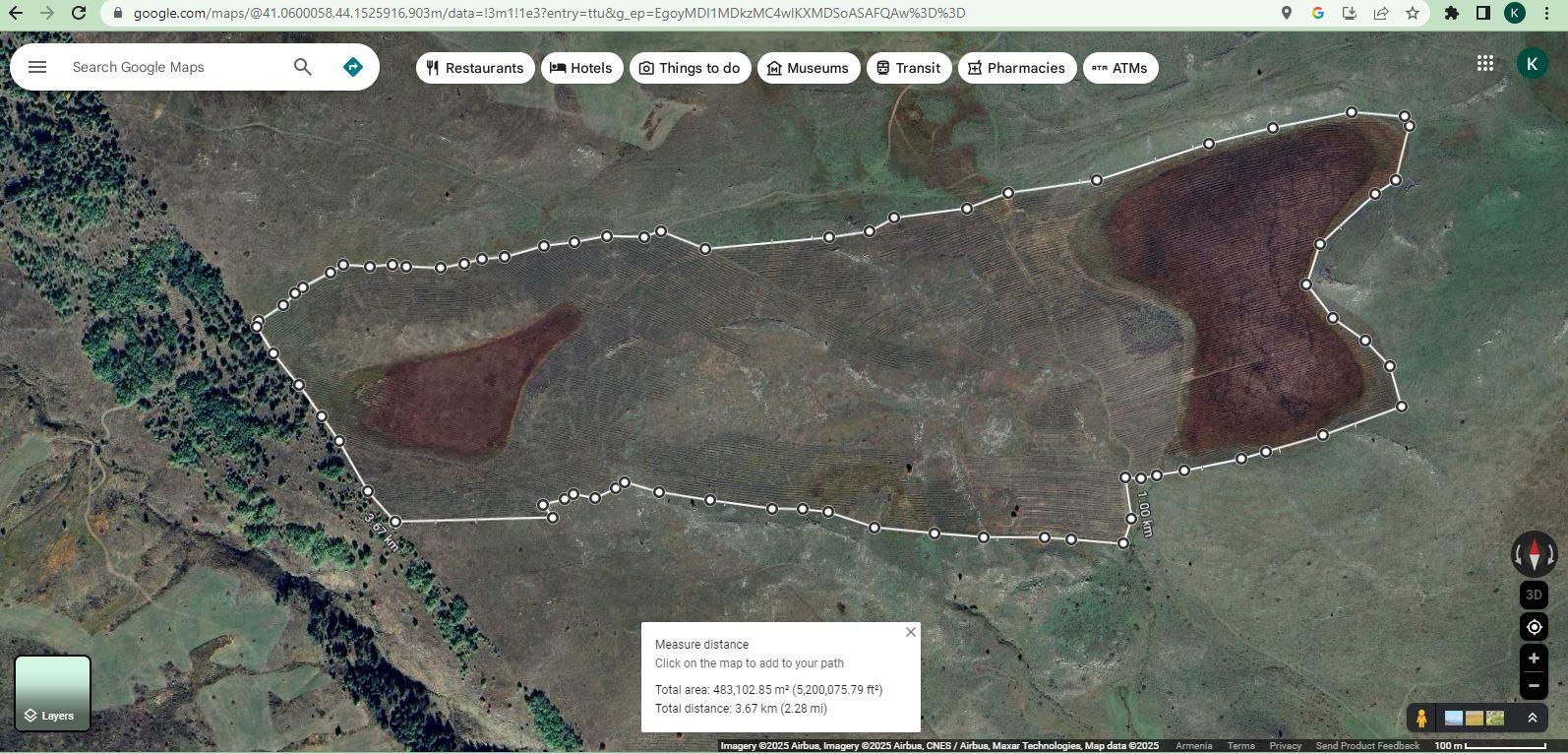The height and width of the screenshot is (754, 1568).
Task: Zoom out using the minus button
Action: [1534, 686]
